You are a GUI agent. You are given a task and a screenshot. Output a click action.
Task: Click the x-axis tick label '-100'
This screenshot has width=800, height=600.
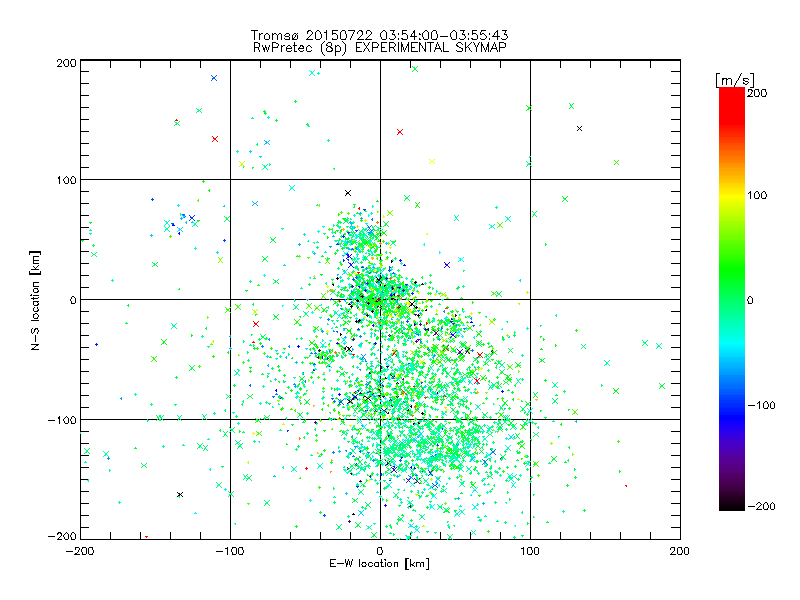point(230,551)
